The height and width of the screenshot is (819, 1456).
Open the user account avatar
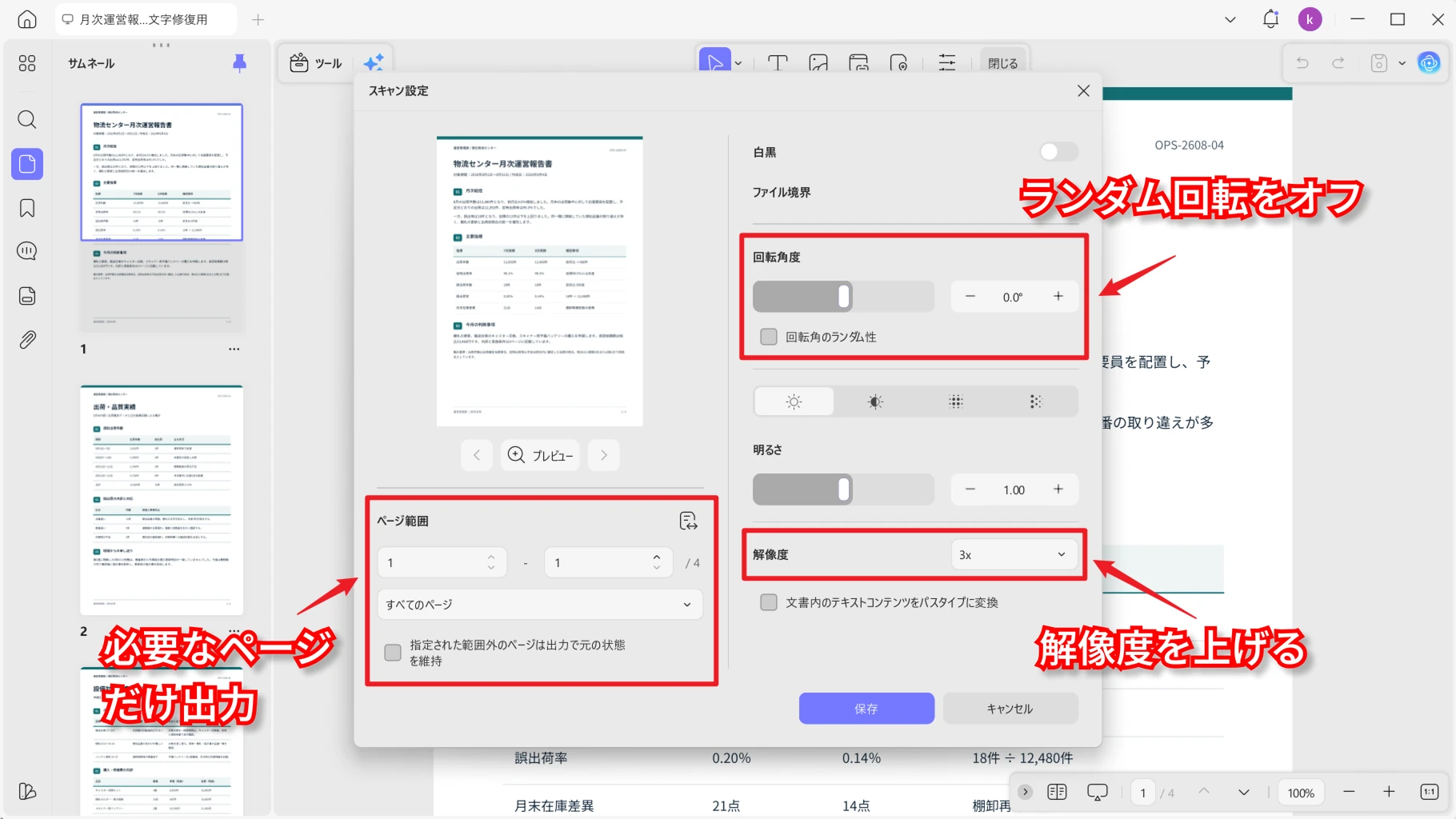click(1310, 19)
